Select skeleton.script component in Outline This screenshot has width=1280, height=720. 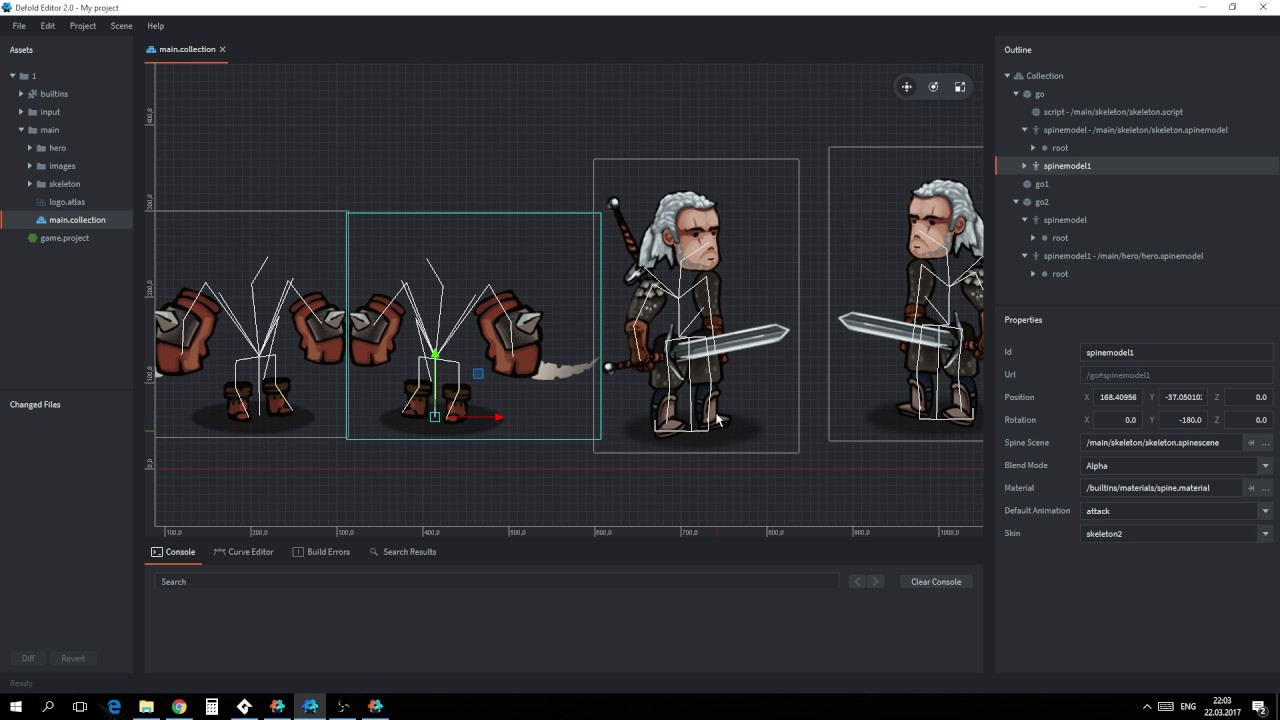coord(1113,112)
